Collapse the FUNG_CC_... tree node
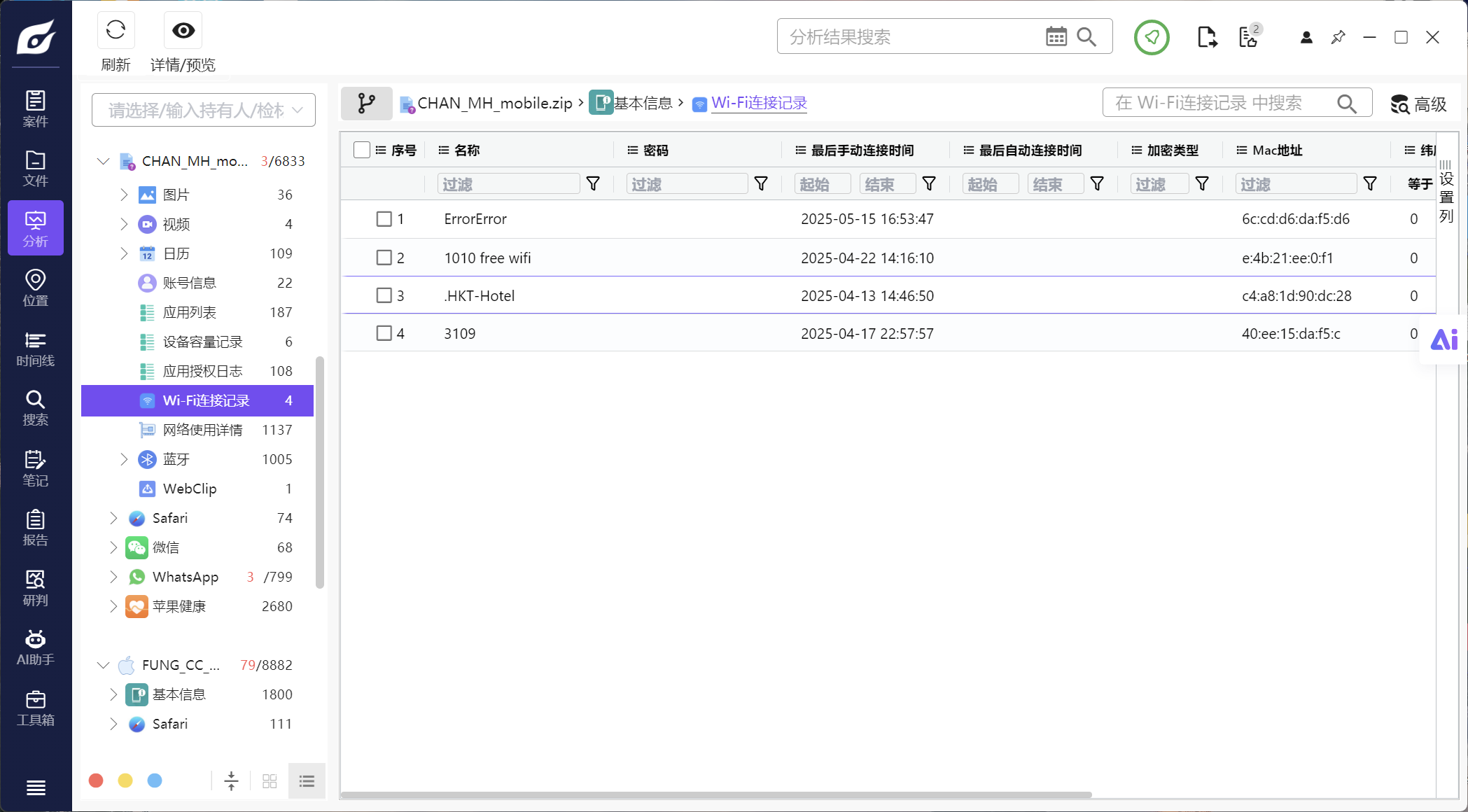1468x812 pixels. pyautogui.click(x=104, y=665)
